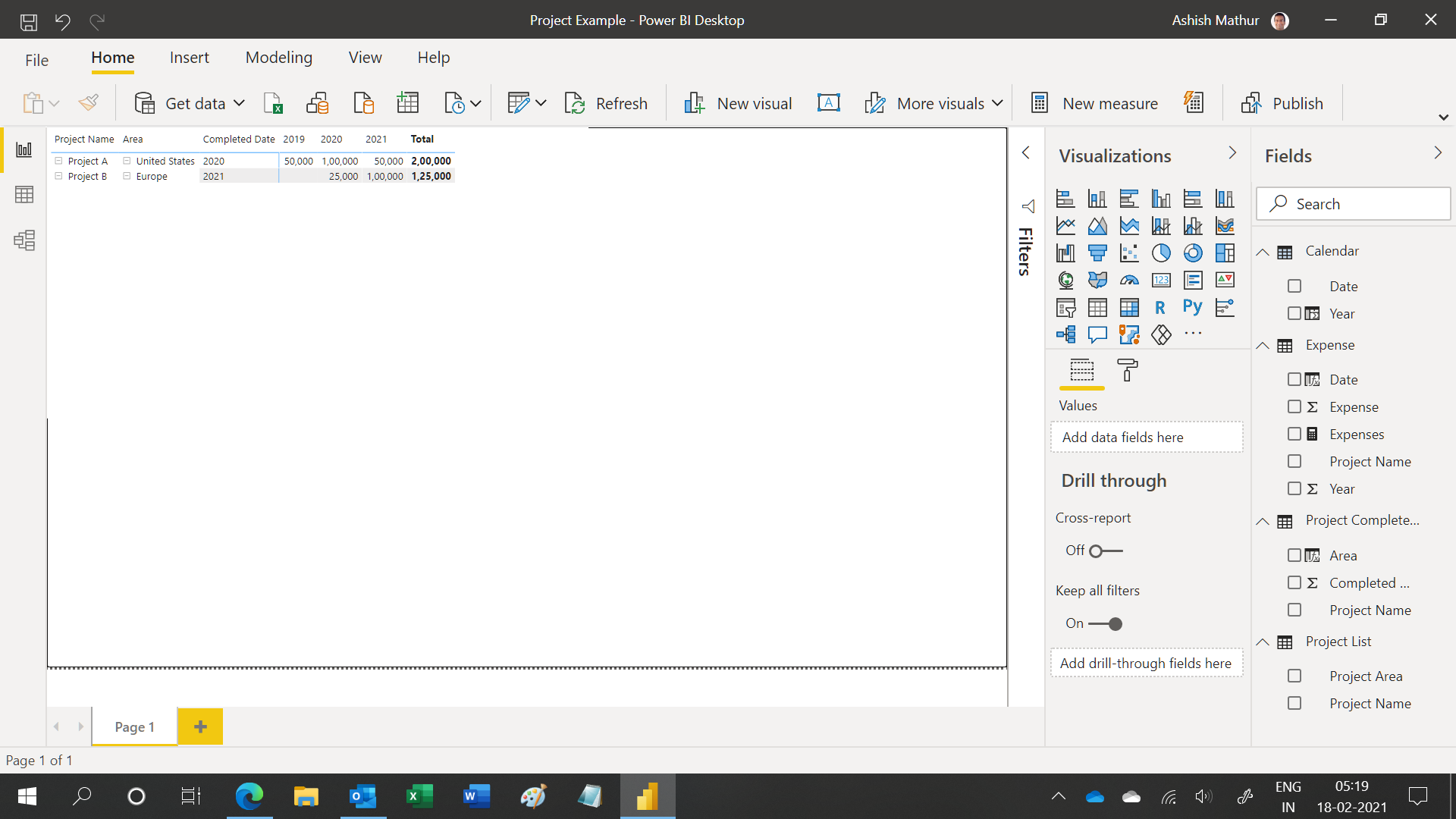This screenshot has width=1456, height=819.
Task: Open Excel from the Windows taskbar
Action: [x=419, y=796]
